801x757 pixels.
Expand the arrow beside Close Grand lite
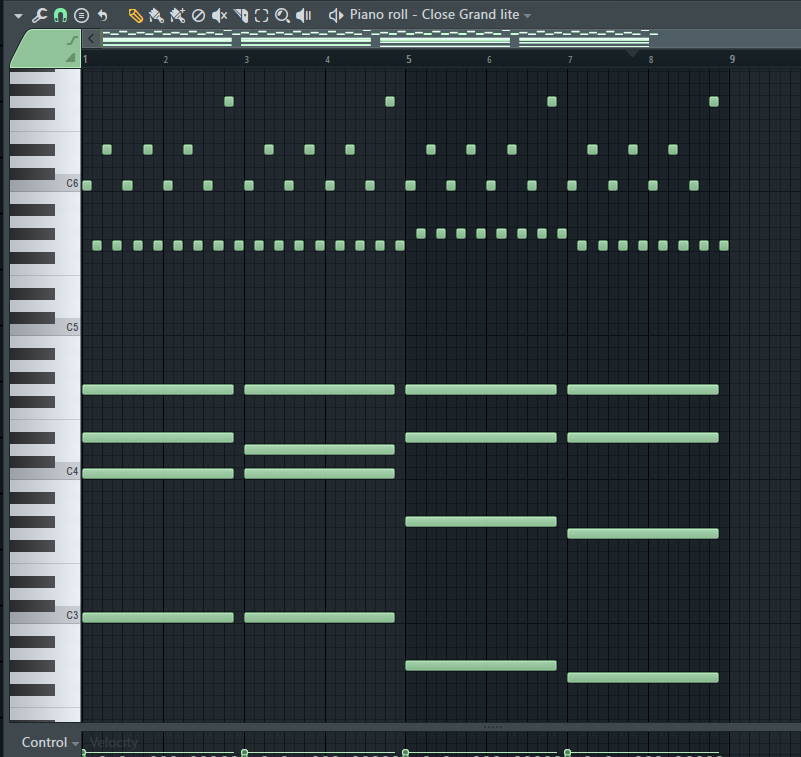pos(527,16)
